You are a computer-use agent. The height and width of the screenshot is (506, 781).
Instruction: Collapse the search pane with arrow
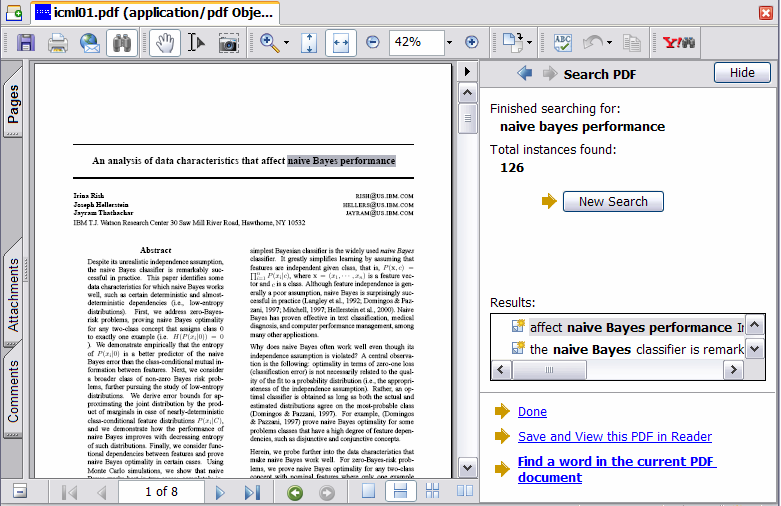click(467, 71)
